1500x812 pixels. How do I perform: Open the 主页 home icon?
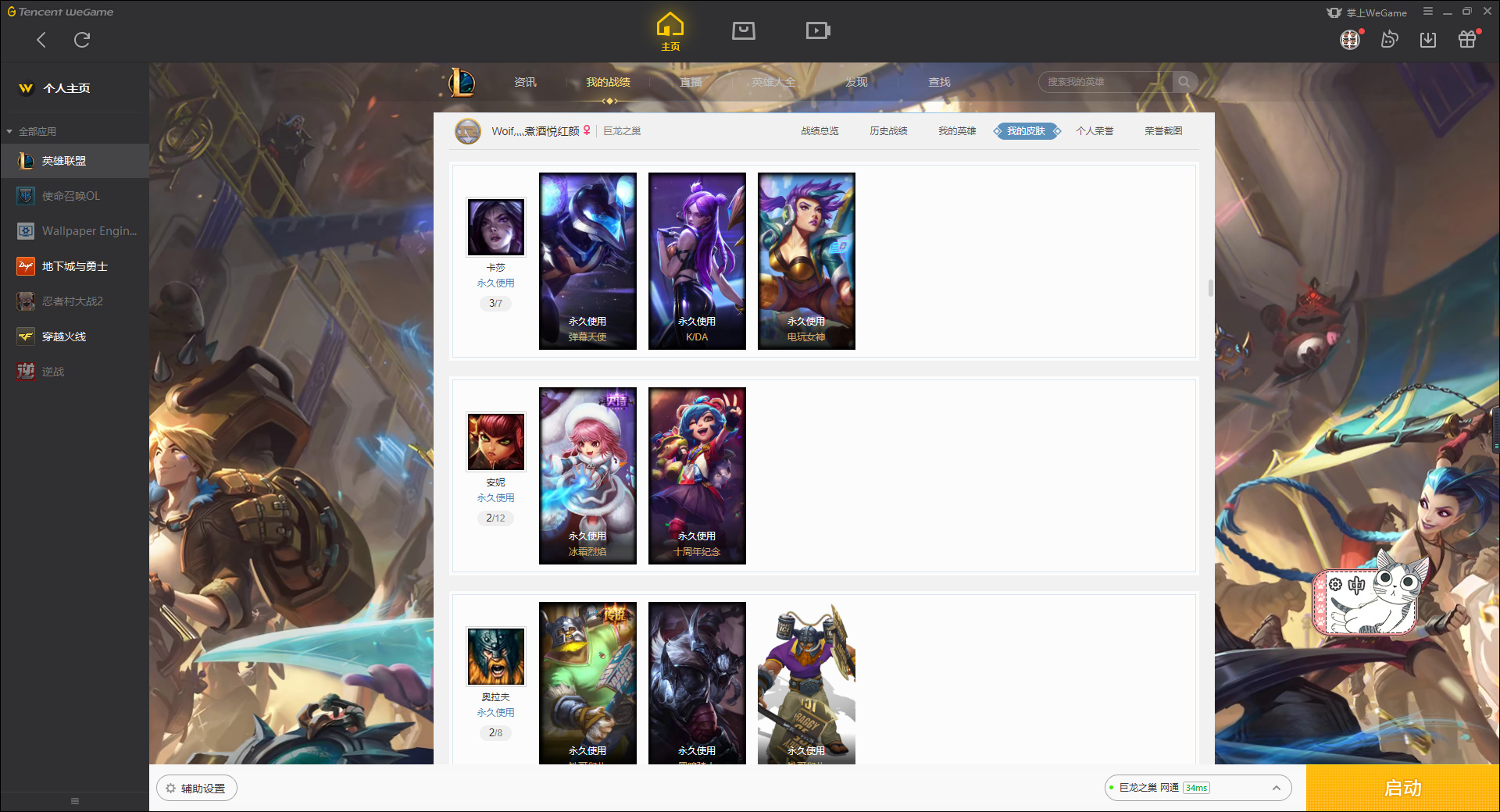670,32
